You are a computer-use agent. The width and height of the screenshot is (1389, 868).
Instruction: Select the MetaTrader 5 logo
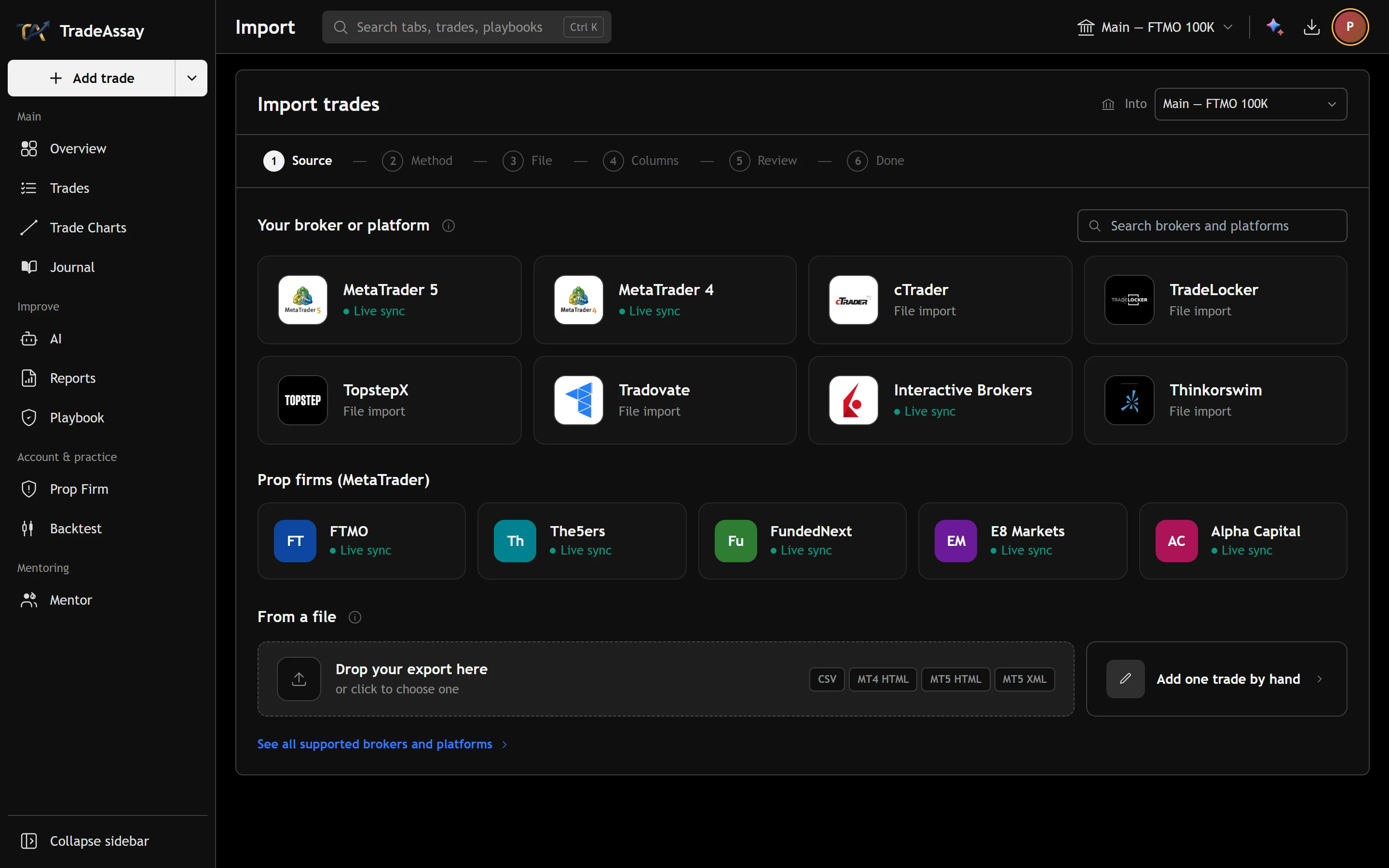tap(302, 299)
